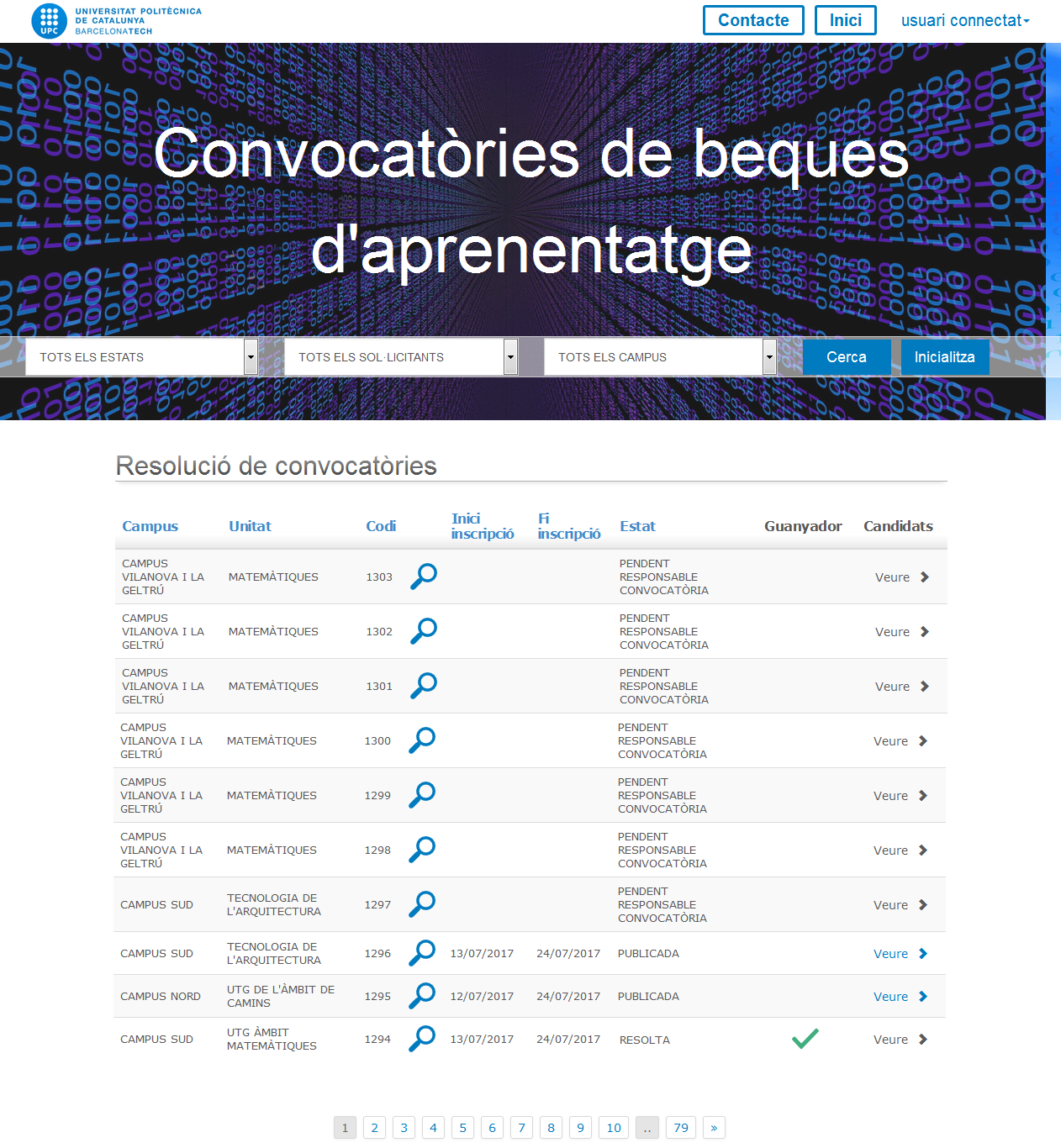The width and height of the screenshot is (1061, 1148).
Task: Click the Inicialitza reset button
Action: [944, 357]
